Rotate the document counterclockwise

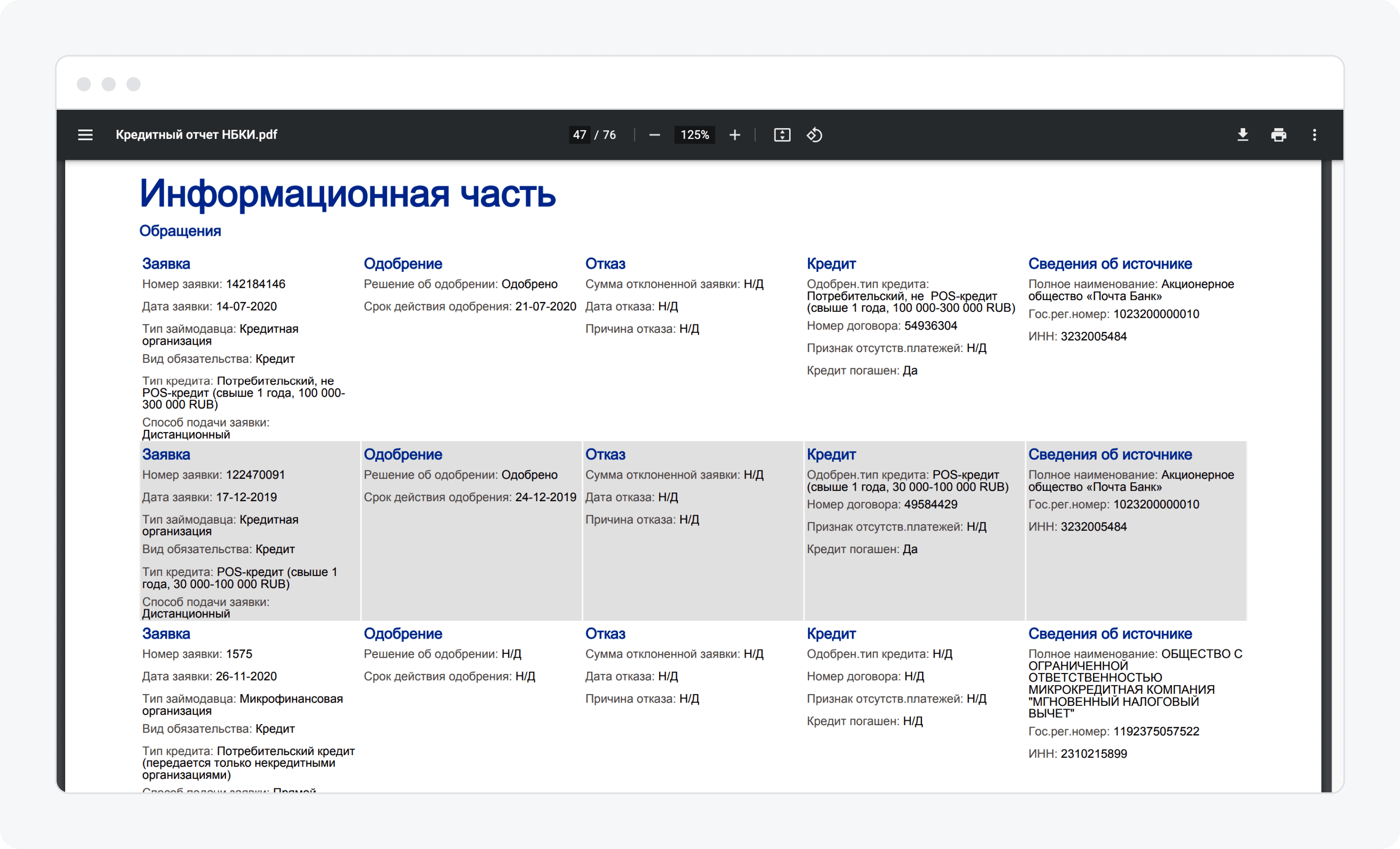814,135
